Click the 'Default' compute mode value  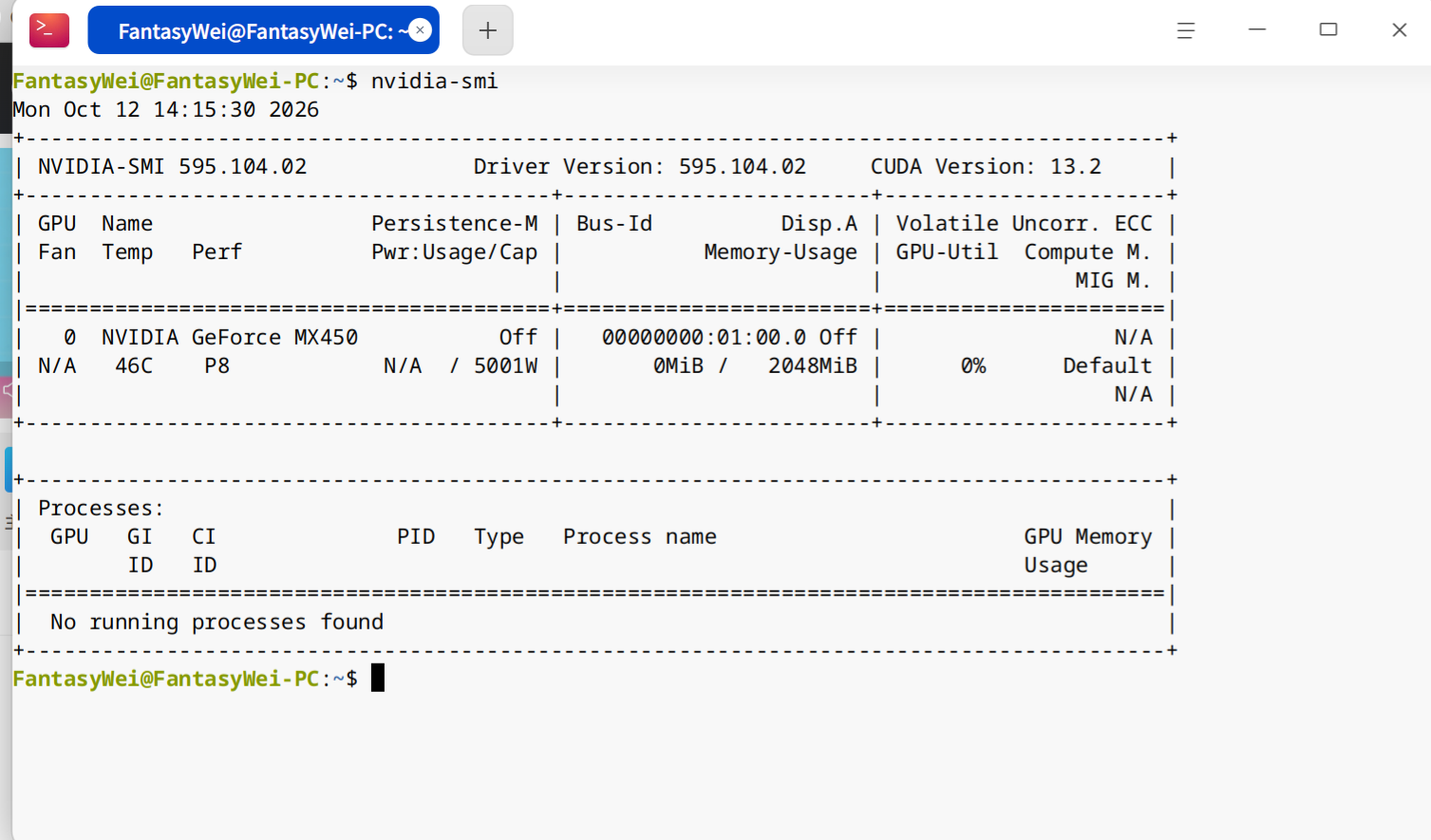[1107, 366]
